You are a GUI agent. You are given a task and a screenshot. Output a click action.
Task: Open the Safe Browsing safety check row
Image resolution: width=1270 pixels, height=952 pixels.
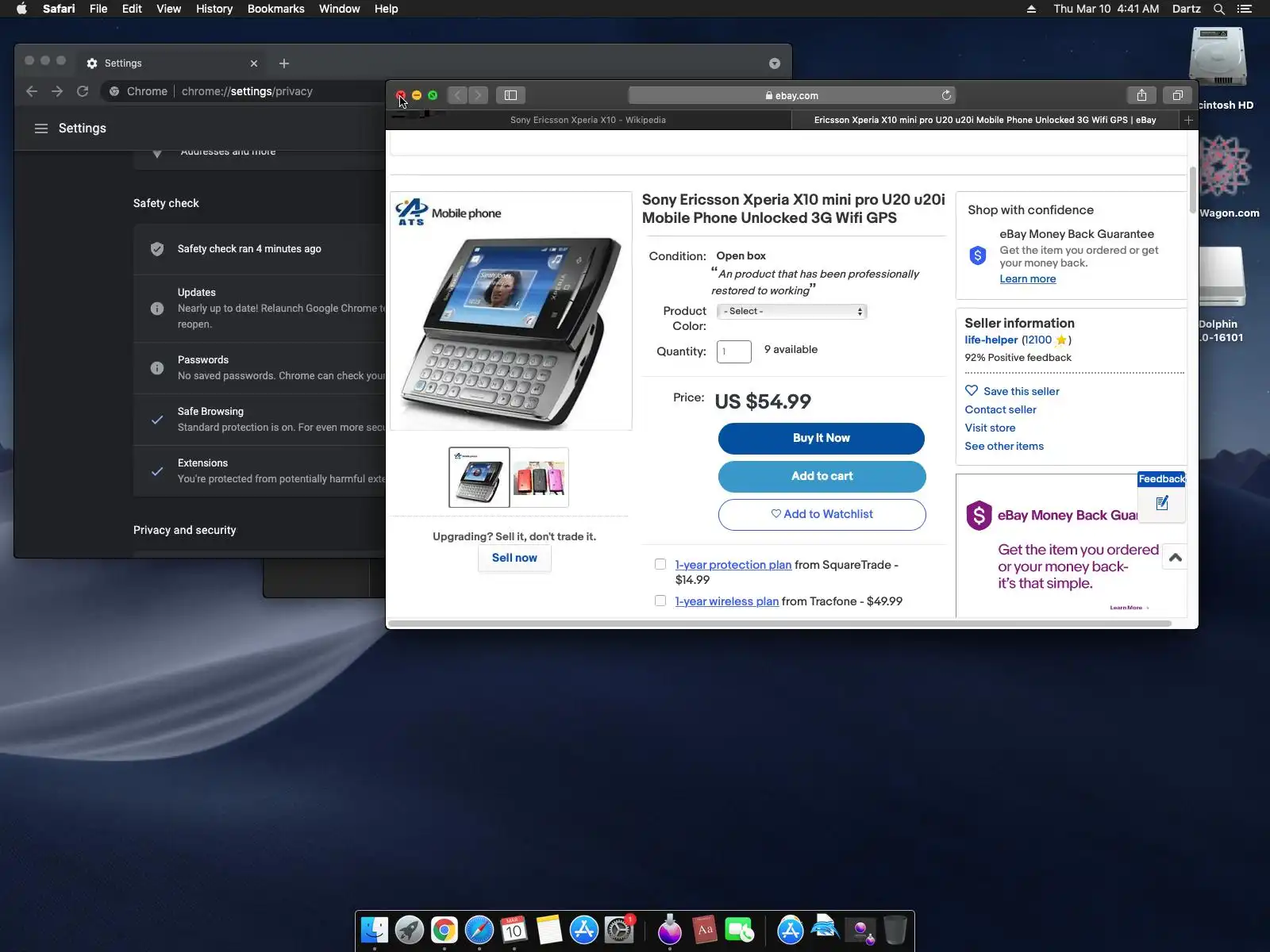click(260, 420)
